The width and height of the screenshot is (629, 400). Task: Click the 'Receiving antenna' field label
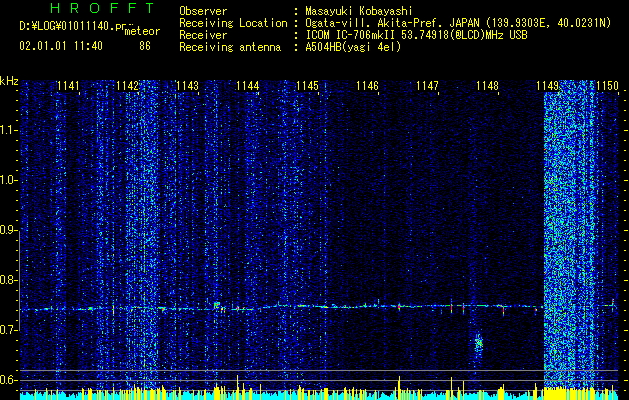230,47
